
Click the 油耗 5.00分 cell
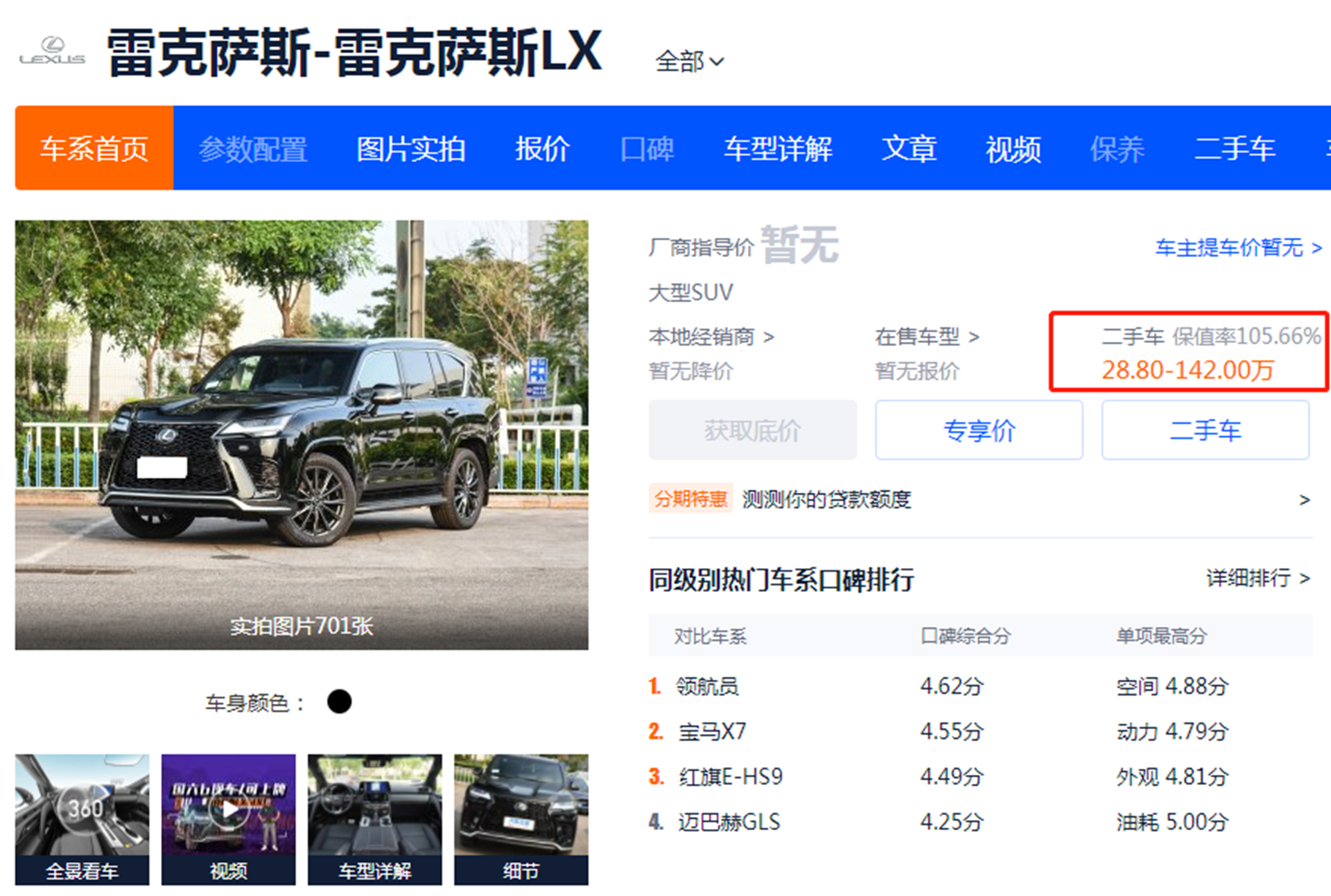click(1172, 822)
